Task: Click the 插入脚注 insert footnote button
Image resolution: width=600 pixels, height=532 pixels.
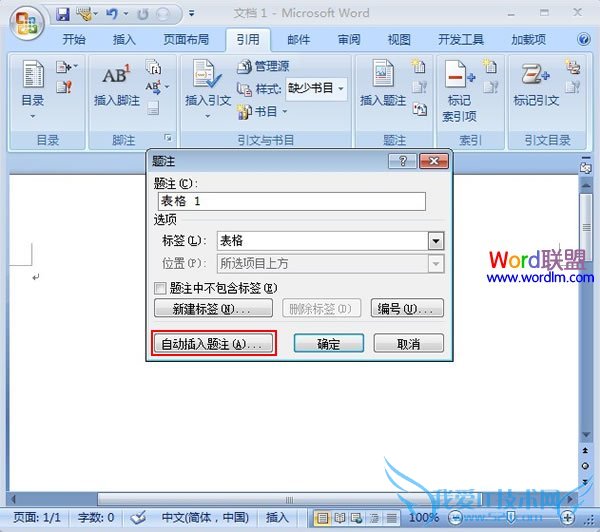Action: [117, 85]
